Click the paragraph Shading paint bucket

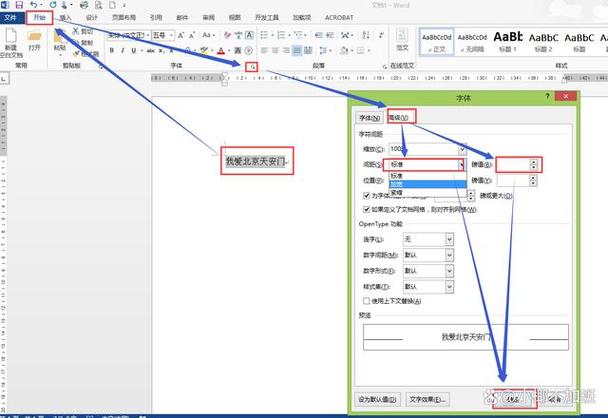click(345, 50)
